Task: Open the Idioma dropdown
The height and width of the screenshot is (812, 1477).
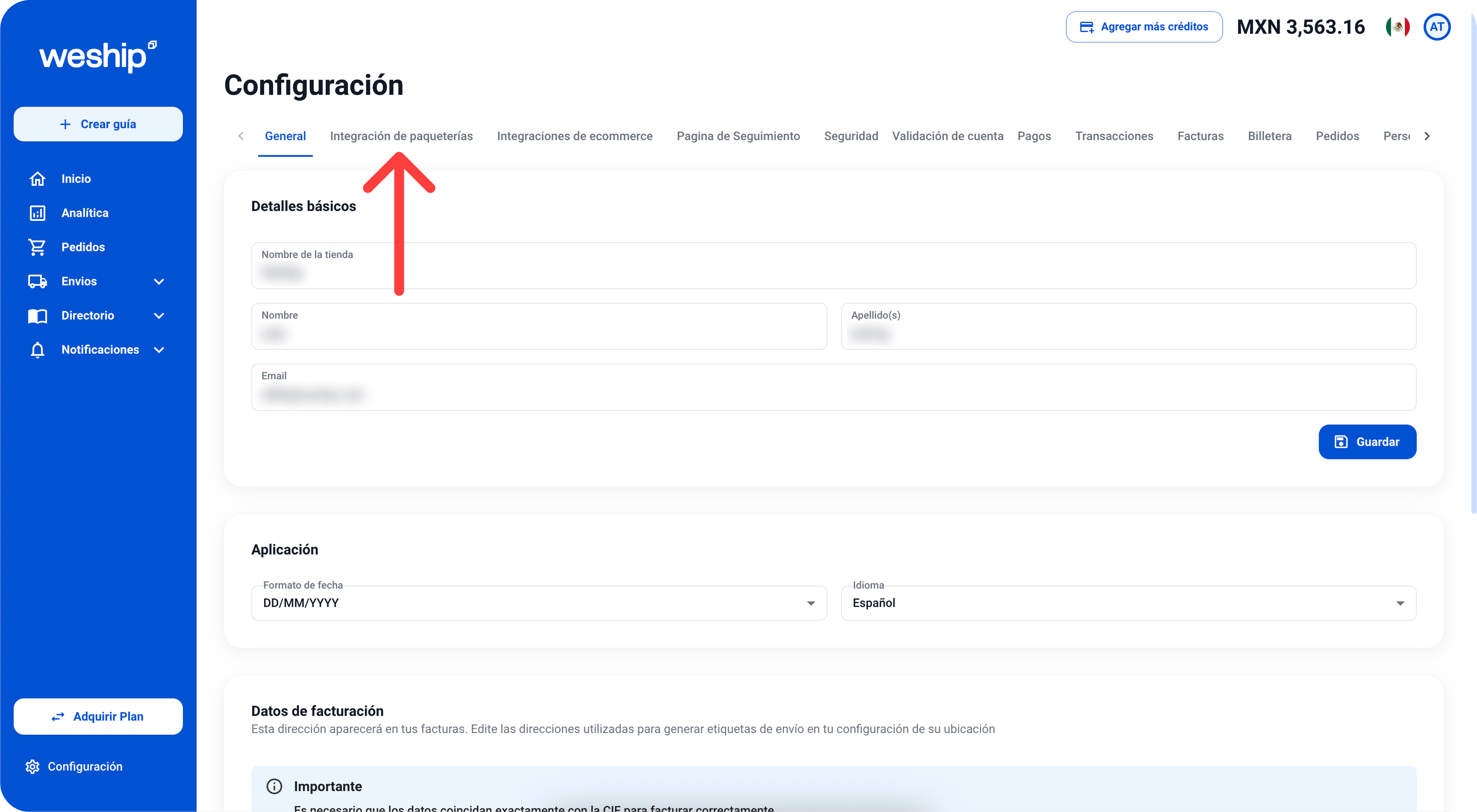Action: (x=1128, y=603)
